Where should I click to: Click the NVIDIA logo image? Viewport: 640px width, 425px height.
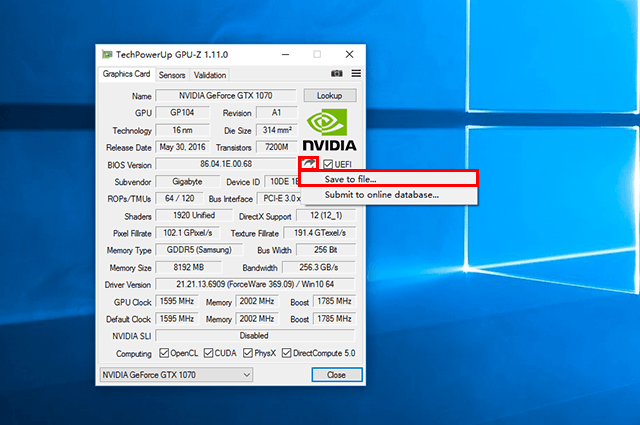[329, 130]
